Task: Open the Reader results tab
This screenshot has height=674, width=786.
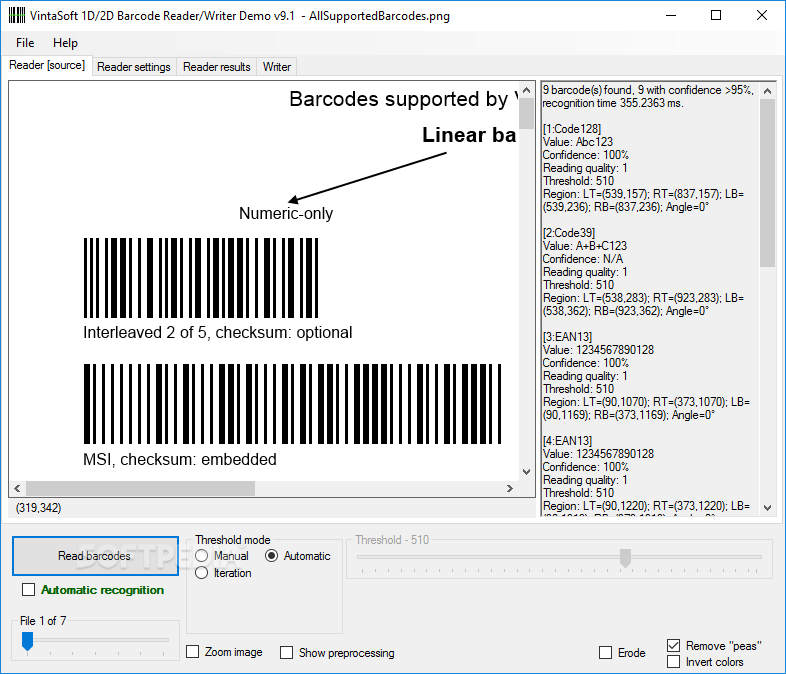Action: pyautogui.click(x=217, y=67)
